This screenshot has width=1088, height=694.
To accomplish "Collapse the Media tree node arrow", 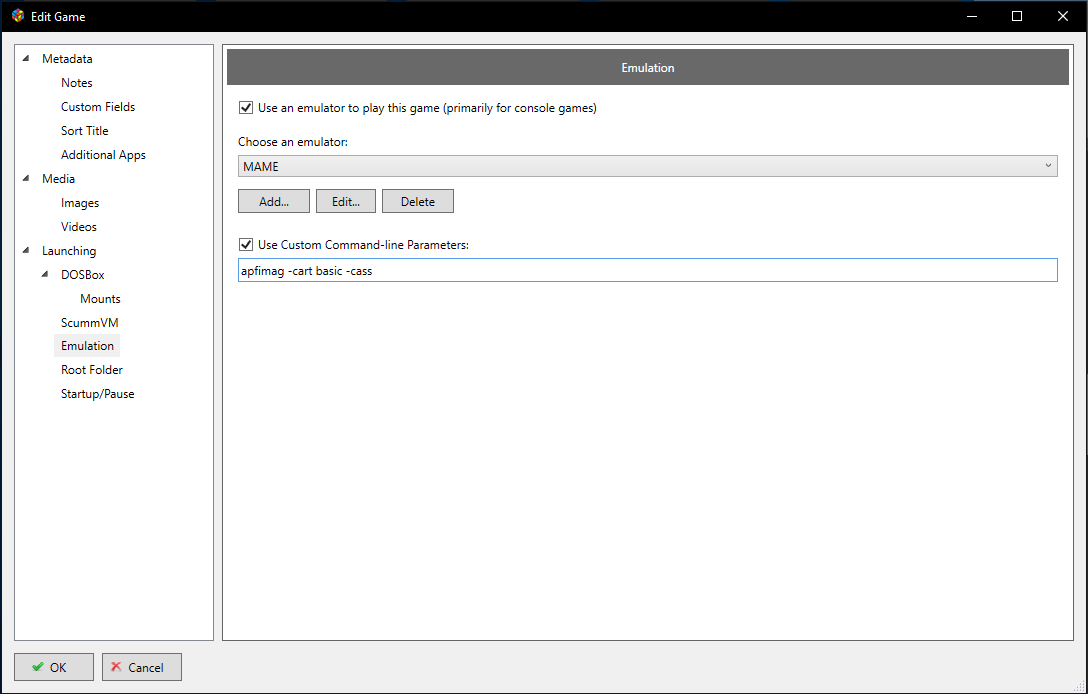I will tap(26, 178).
